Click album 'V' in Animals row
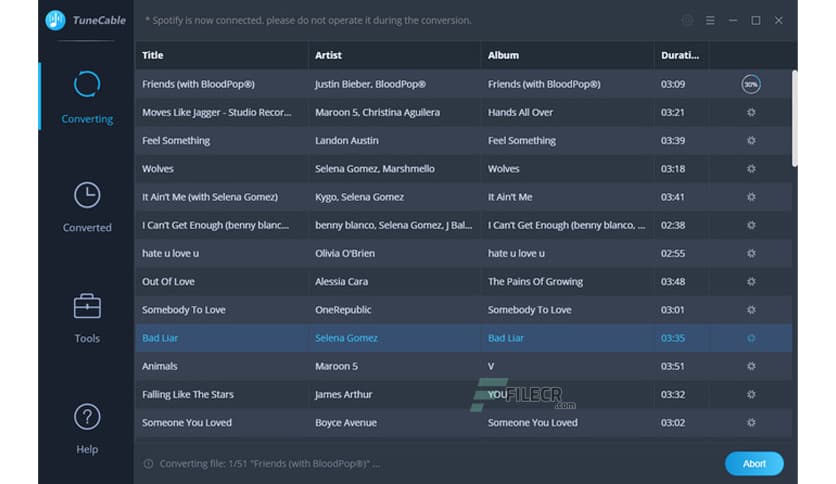Image resolution: width=836 pixels, height=484 pixels. pyautogui.click(x=491, y=367)
